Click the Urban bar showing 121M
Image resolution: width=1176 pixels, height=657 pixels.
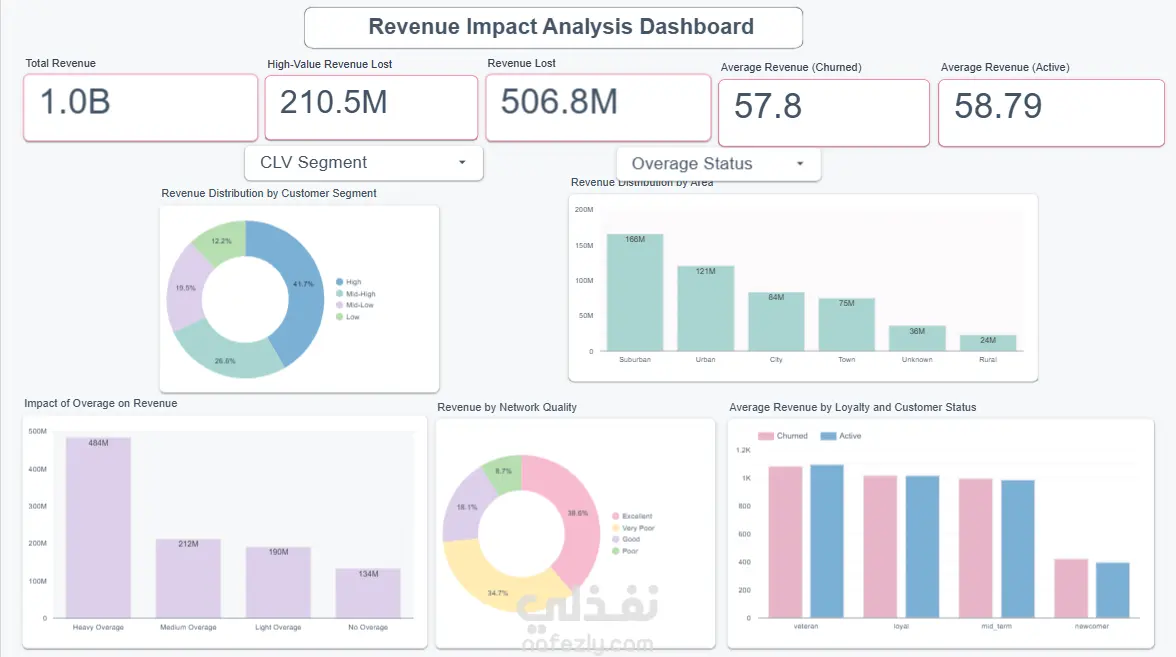706,308
